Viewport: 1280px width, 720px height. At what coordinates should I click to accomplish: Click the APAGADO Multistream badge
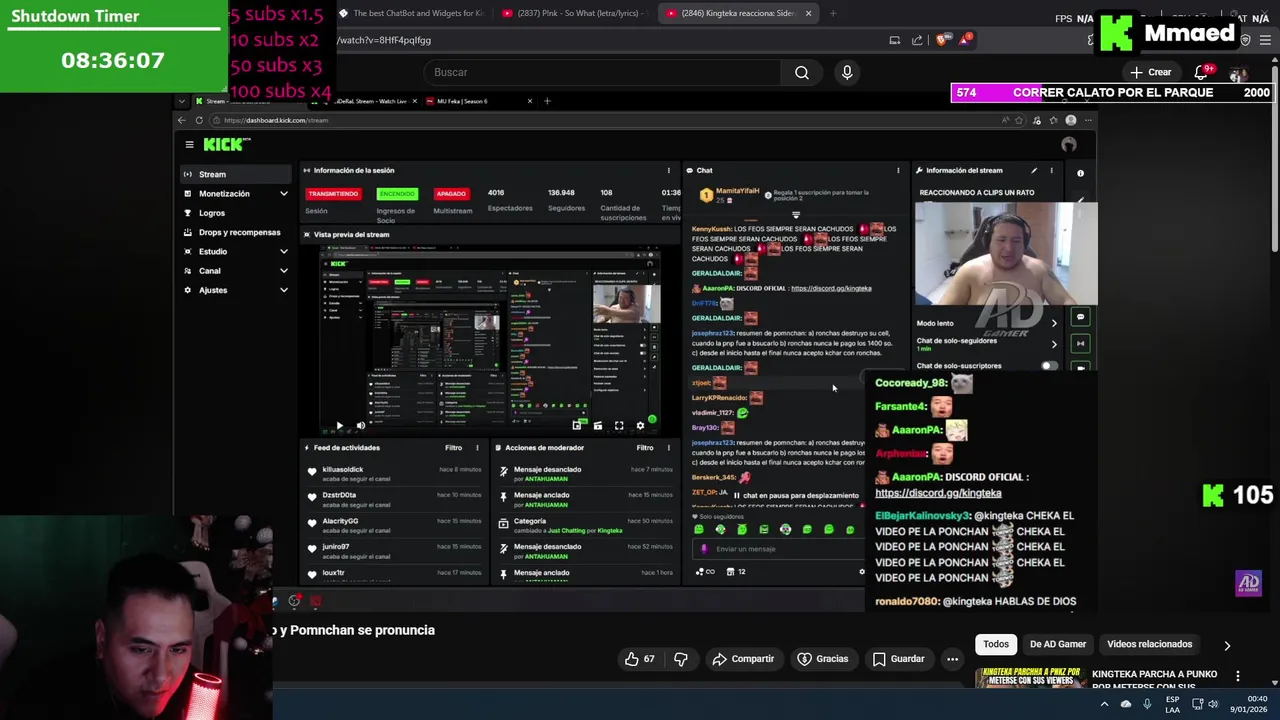coord(451,193)
